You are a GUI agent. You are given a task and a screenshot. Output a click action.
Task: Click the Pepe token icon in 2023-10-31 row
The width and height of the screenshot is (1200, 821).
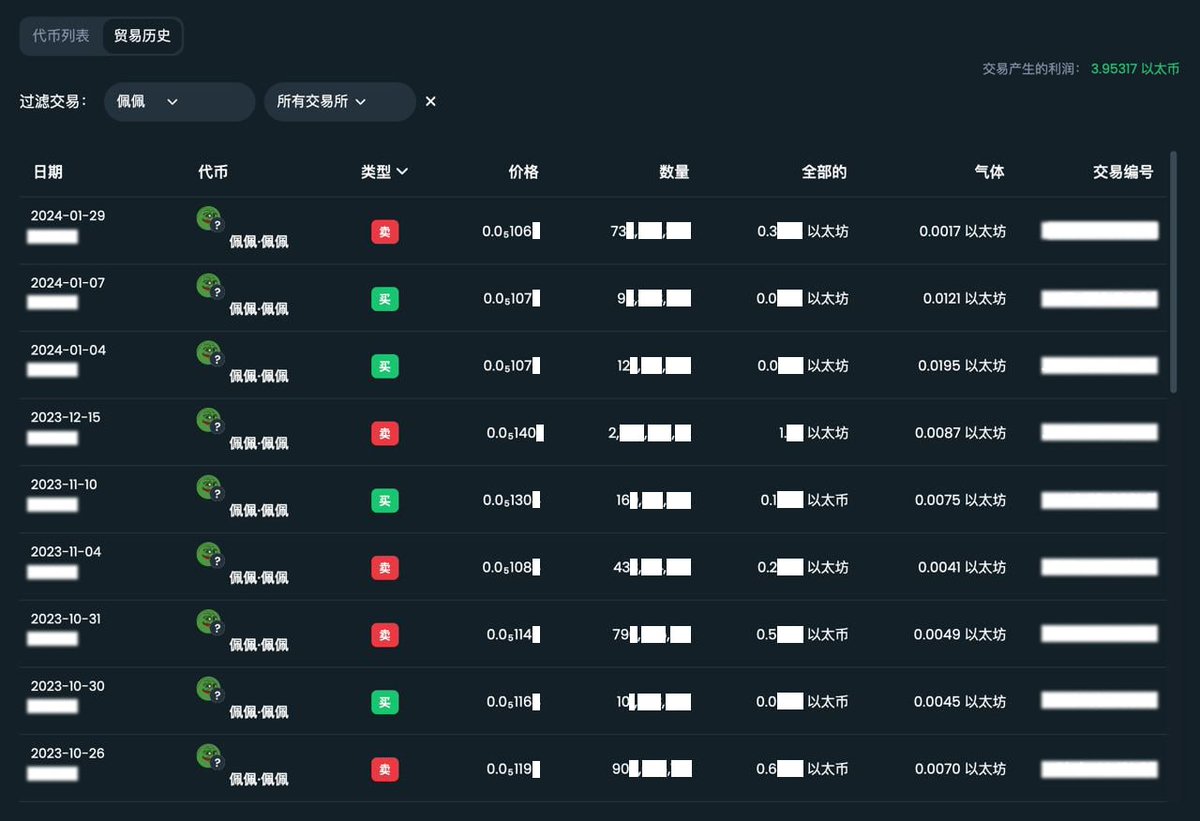point(209,620)
